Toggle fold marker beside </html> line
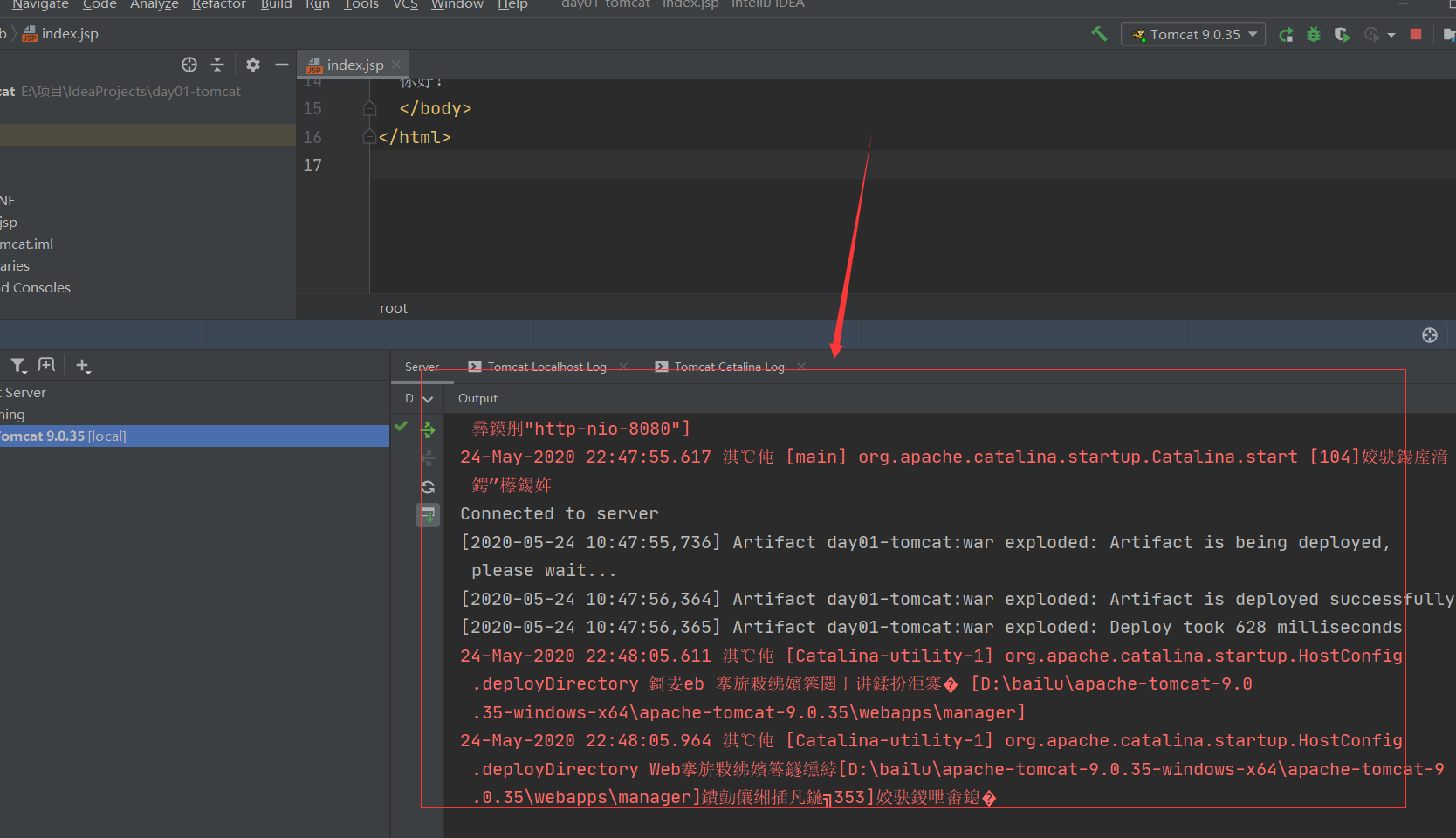 click(x=370, y=137)
